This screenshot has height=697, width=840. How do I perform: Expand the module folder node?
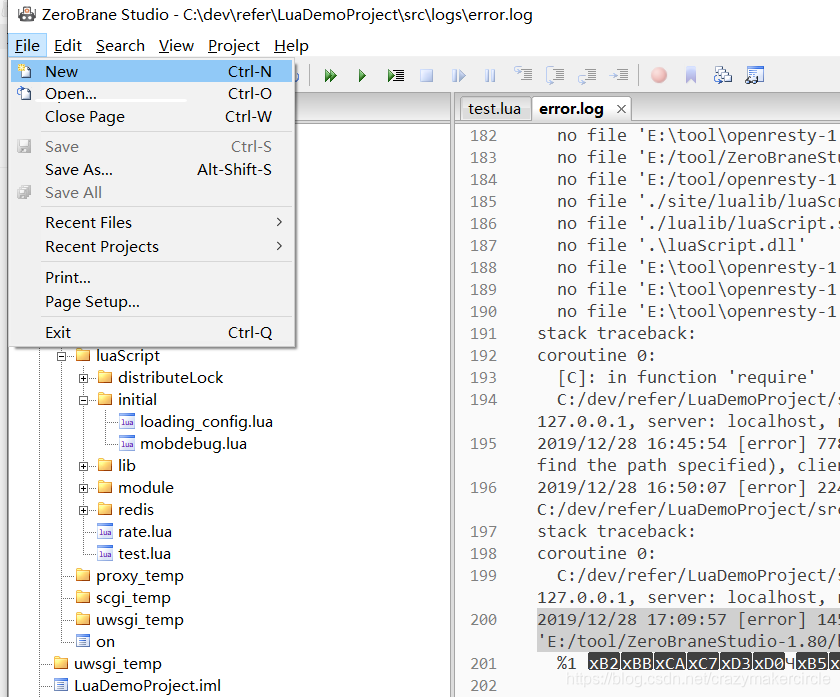point(84,488)
